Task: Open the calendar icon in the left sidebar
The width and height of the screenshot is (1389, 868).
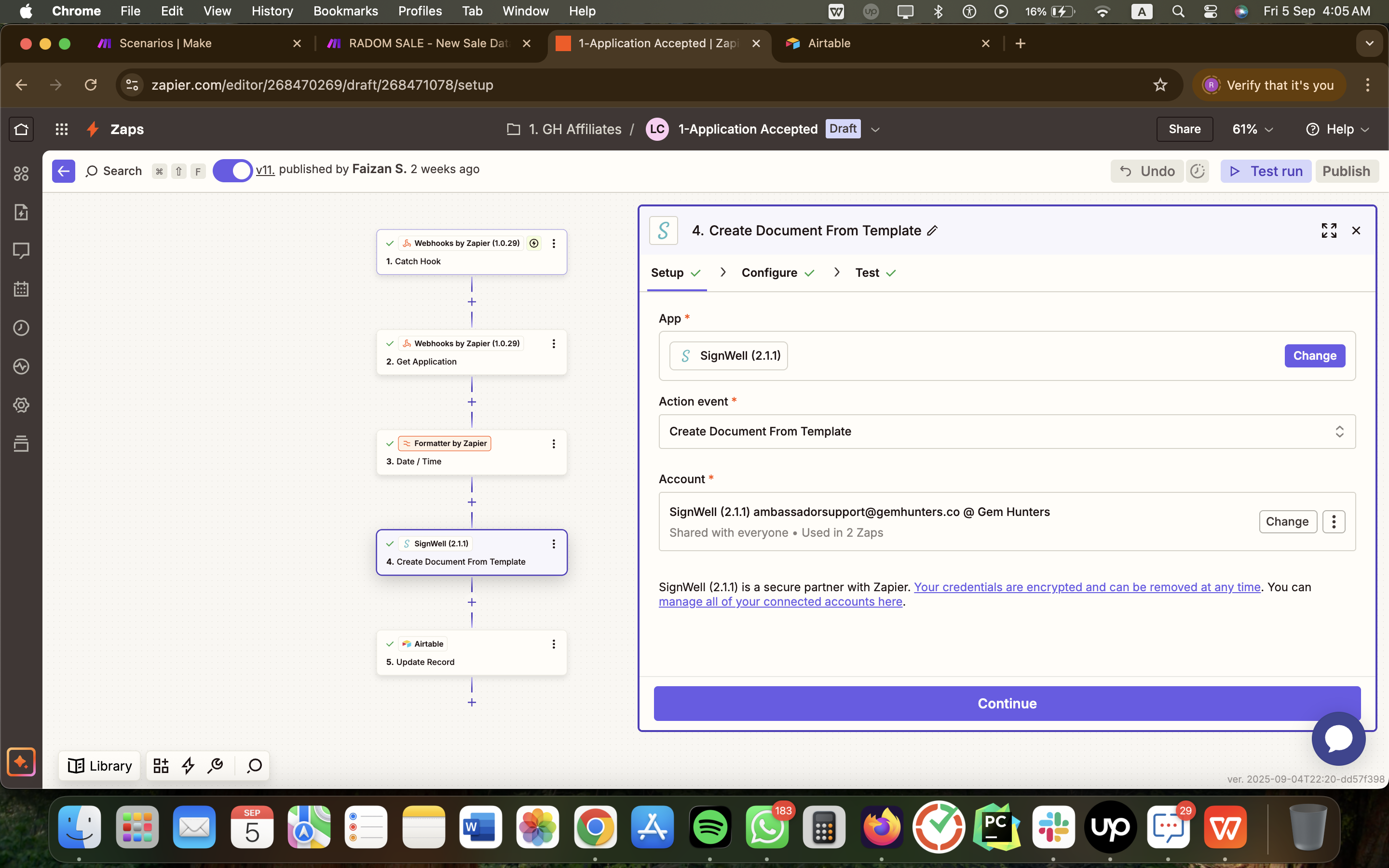Action: click(x=21, y=289)
